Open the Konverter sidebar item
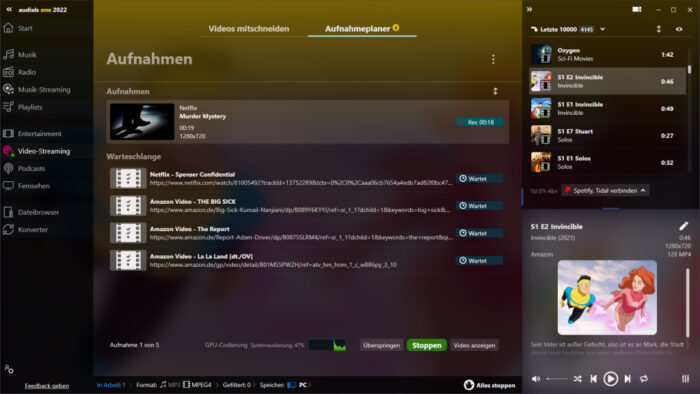The height and width of the screenshot is (394, 700). (x=33, y=229)
